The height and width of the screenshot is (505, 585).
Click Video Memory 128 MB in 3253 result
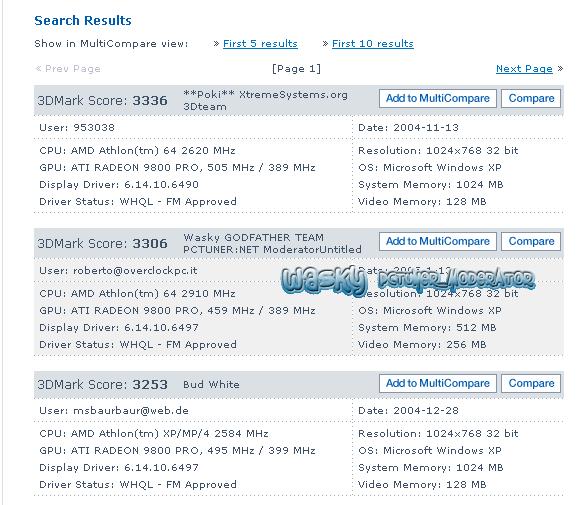point(422,484)
